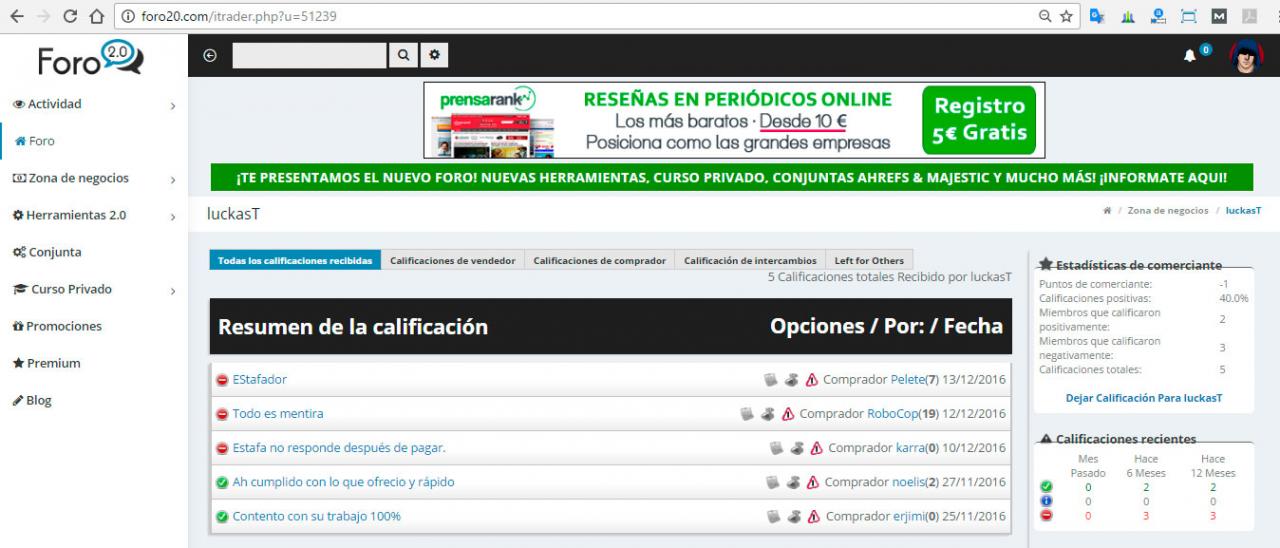Viewport: 1280px width, 548px height.
Task: Click the prensarank advertisement banner
Action: (734, 120)
